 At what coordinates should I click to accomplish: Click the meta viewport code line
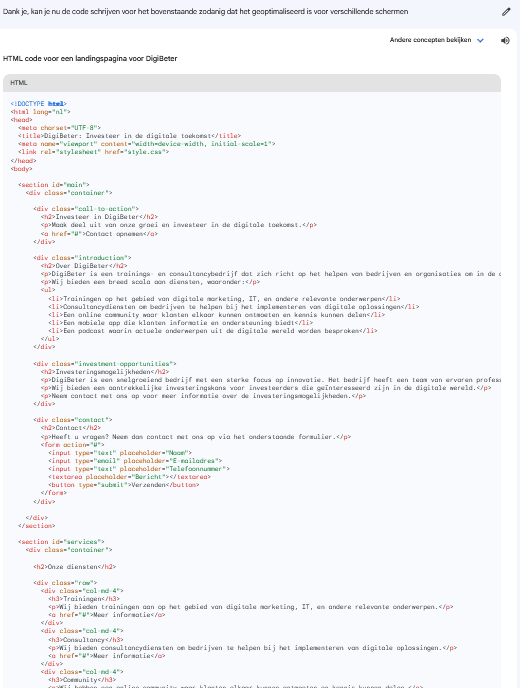pyautogui.click(x=147, y=143)
